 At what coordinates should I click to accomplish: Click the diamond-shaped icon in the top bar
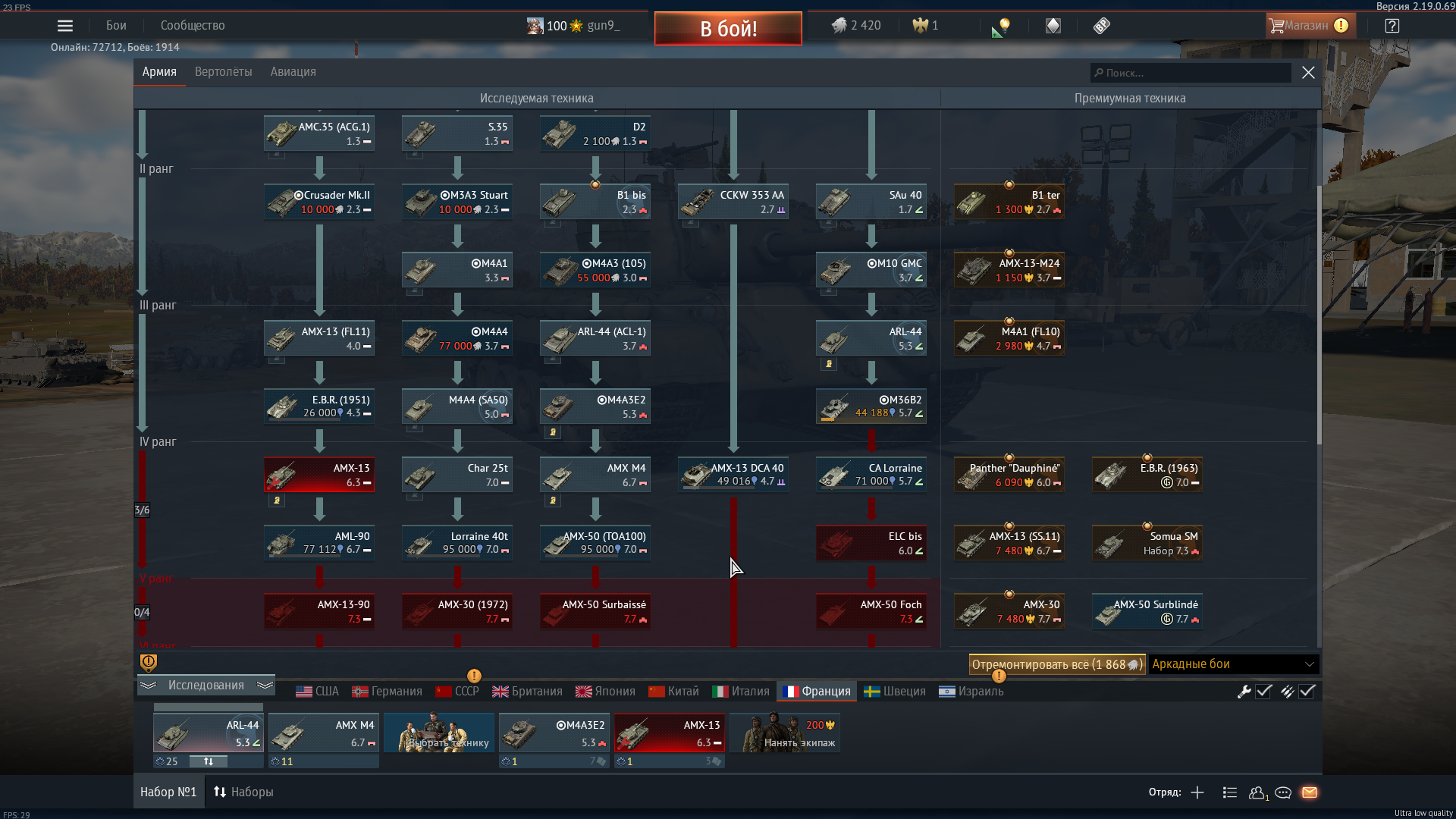click(1053, 26)
